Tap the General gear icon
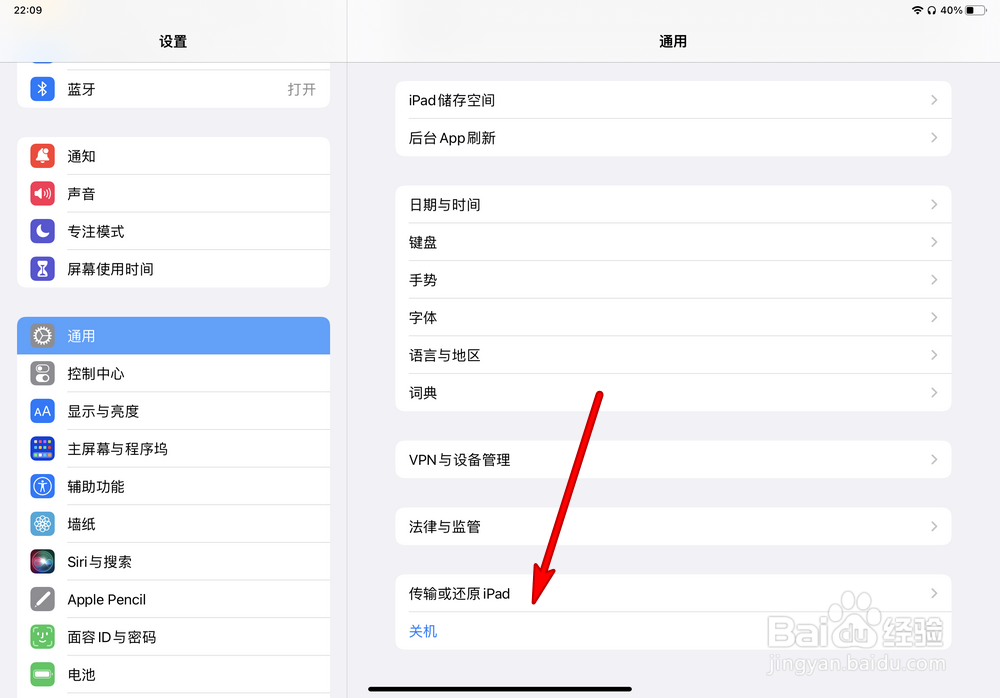 point(42,336)
